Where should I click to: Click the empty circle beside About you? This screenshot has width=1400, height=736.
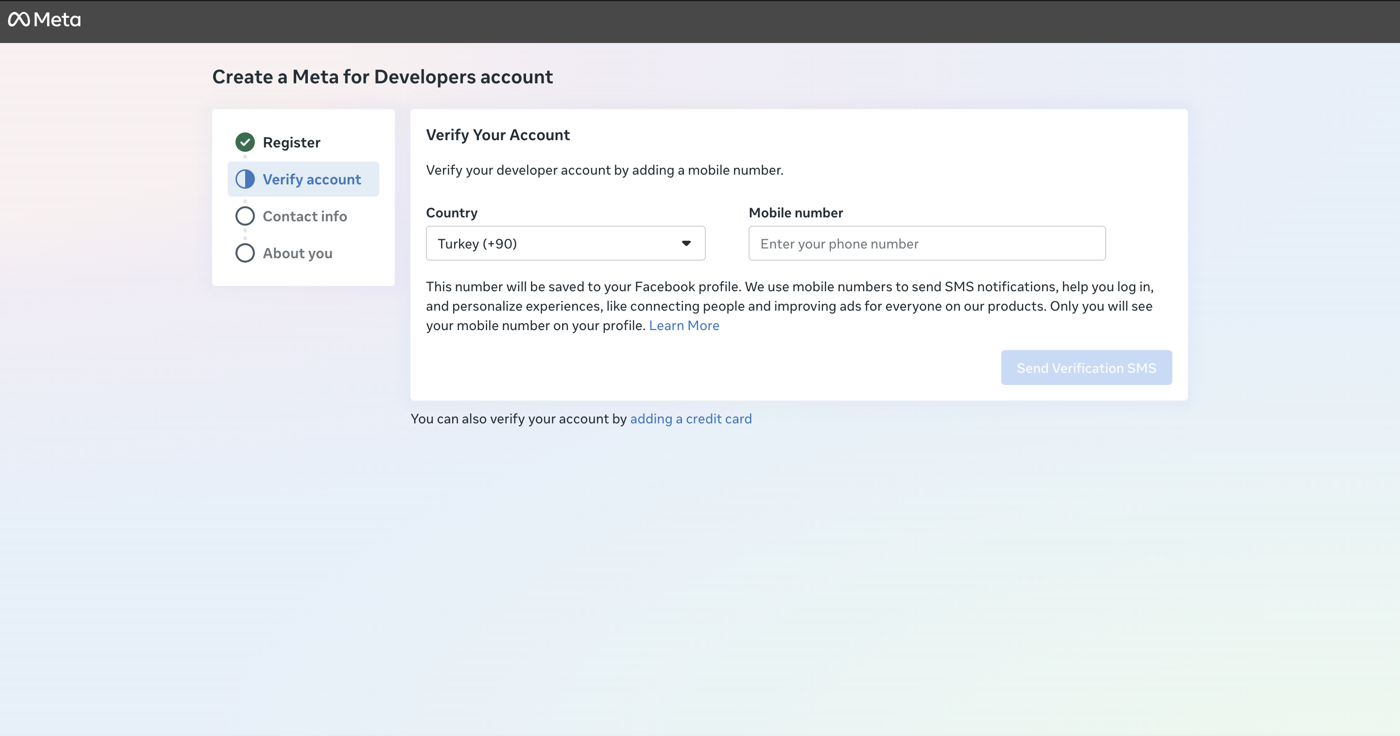click(x=245, y=253)
